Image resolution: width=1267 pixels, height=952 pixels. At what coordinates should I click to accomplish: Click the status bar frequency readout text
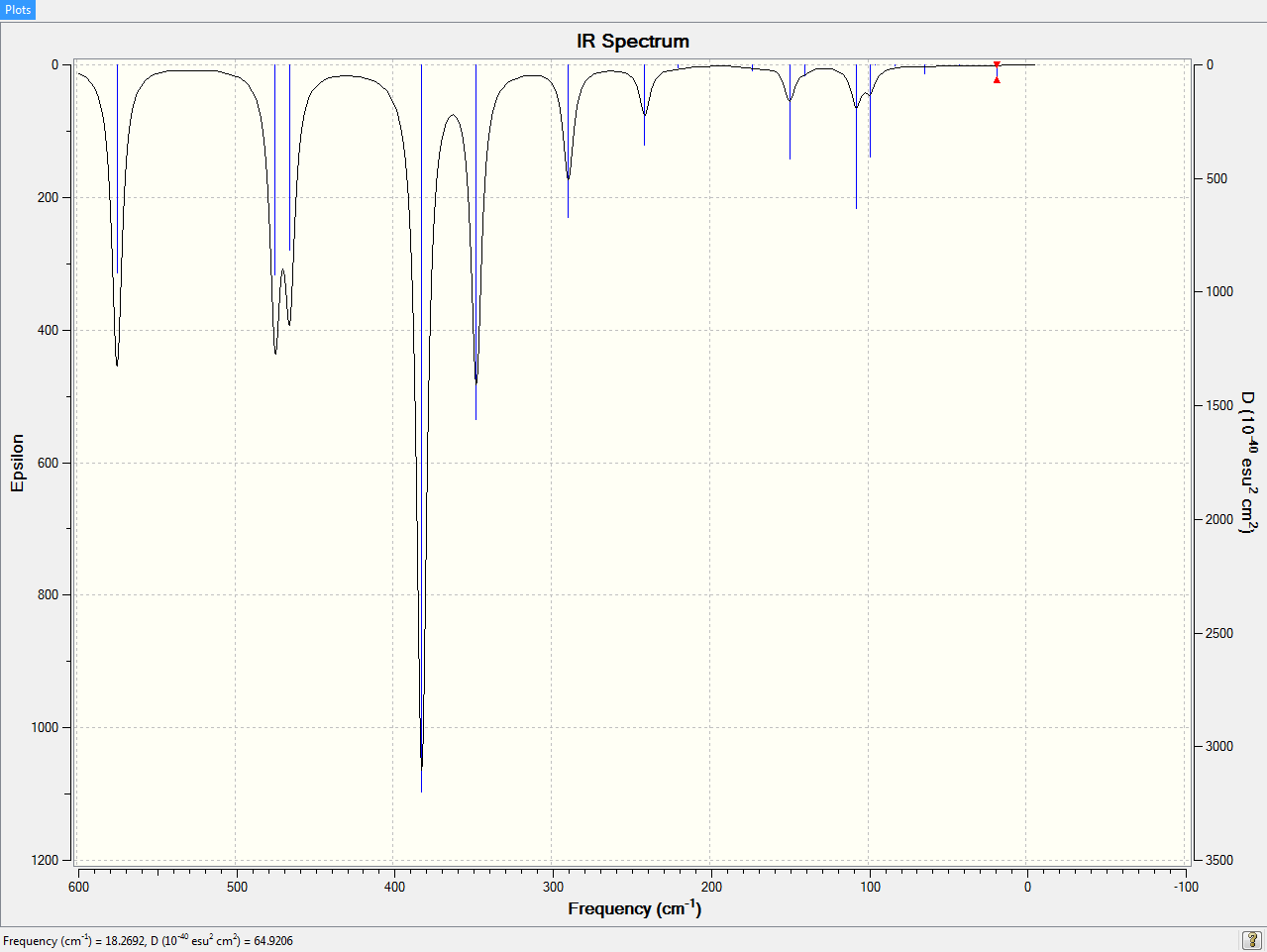click(149, 940)
